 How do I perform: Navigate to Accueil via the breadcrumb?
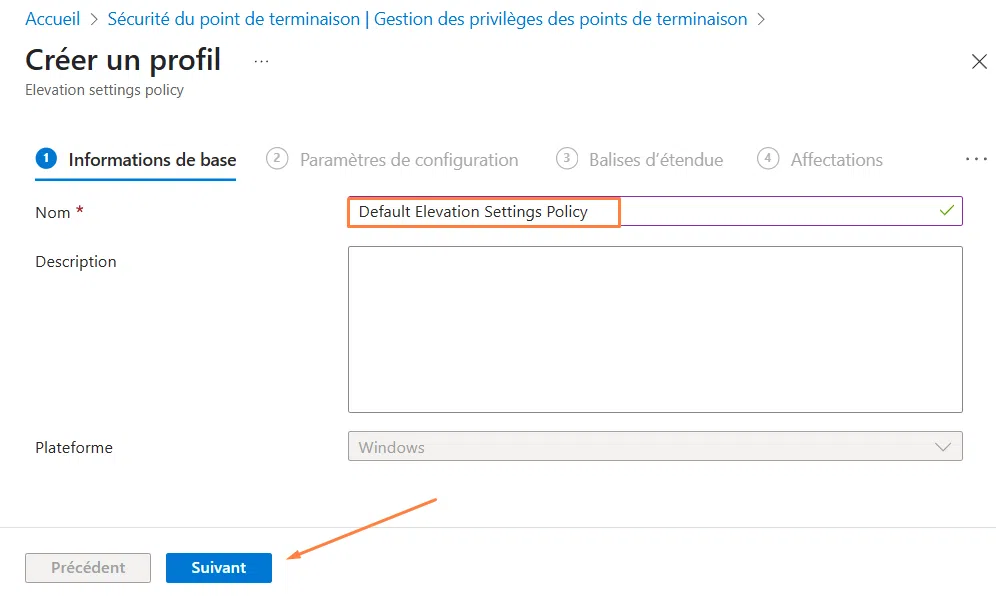[52, 18]
